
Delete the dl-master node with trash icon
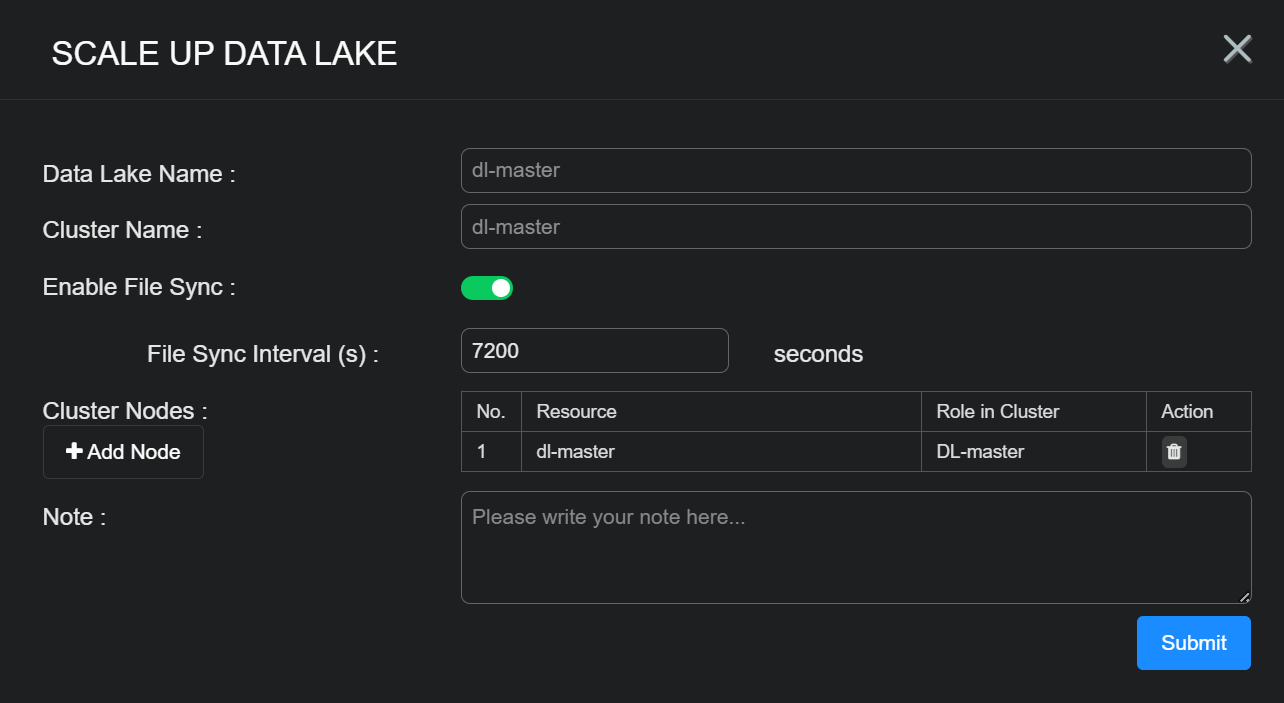1174,452
